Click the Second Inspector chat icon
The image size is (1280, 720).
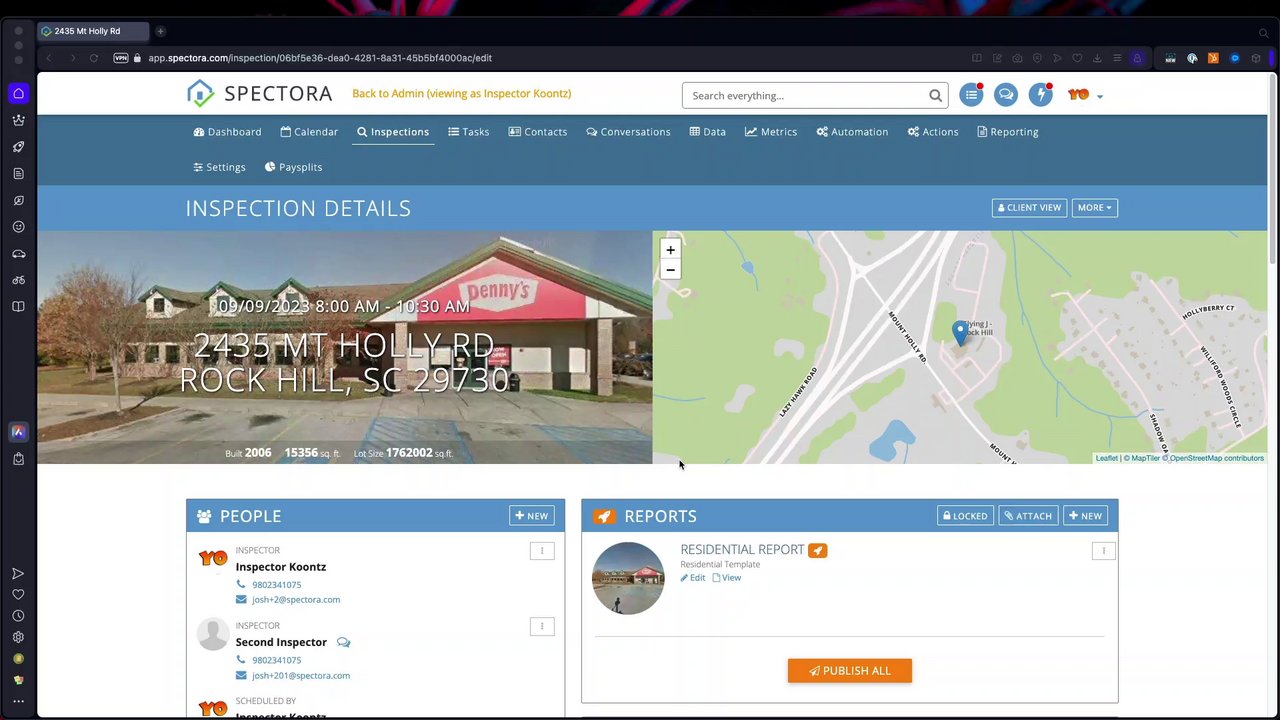coord(343,642)
